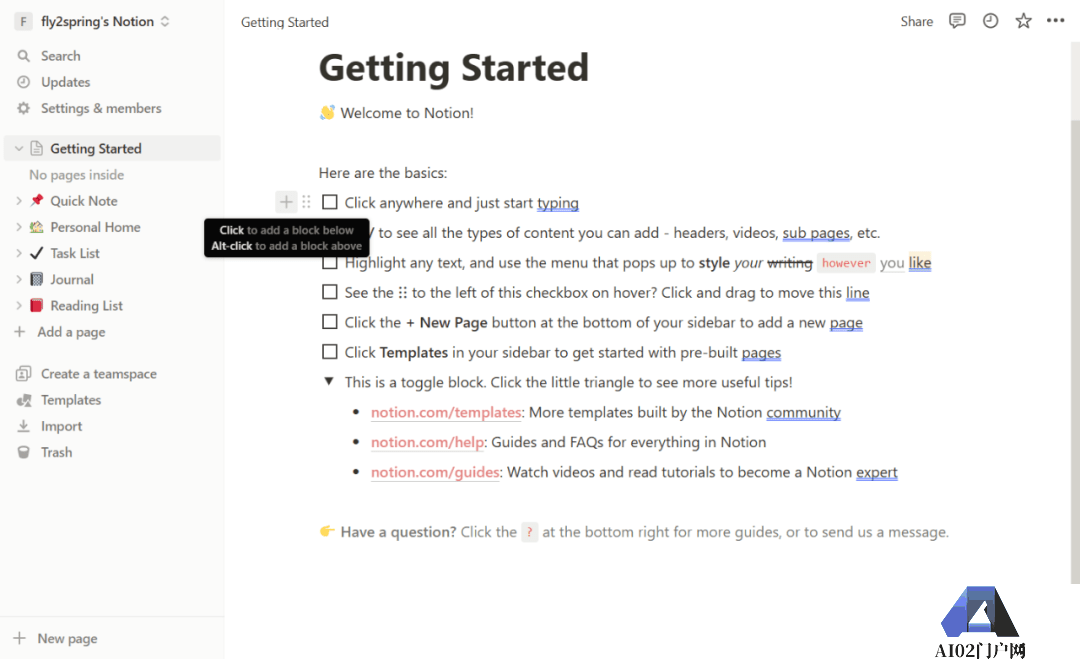Expand the Quick Note page chevron
The image size is (1080, 659).
pos(19,201)
